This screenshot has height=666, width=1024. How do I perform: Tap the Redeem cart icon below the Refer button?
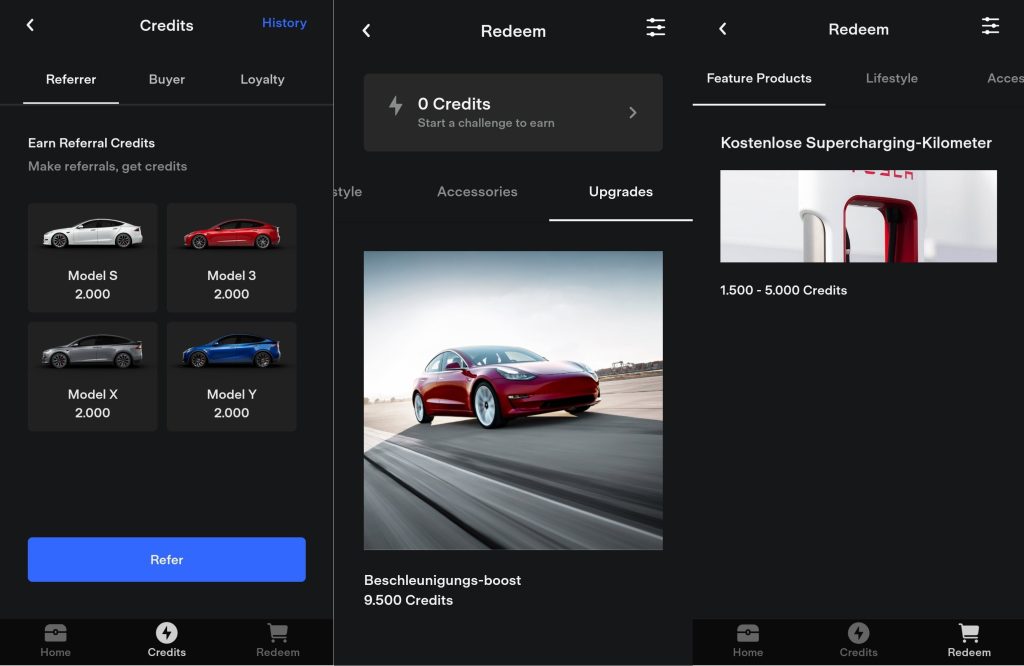277,639
